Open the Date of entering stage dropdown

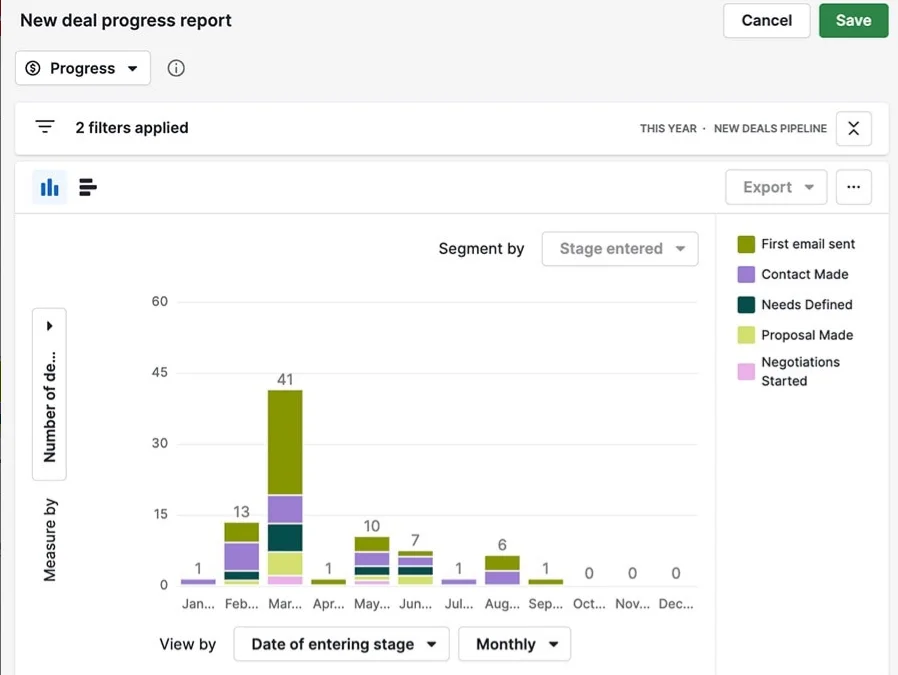[342, 644]
